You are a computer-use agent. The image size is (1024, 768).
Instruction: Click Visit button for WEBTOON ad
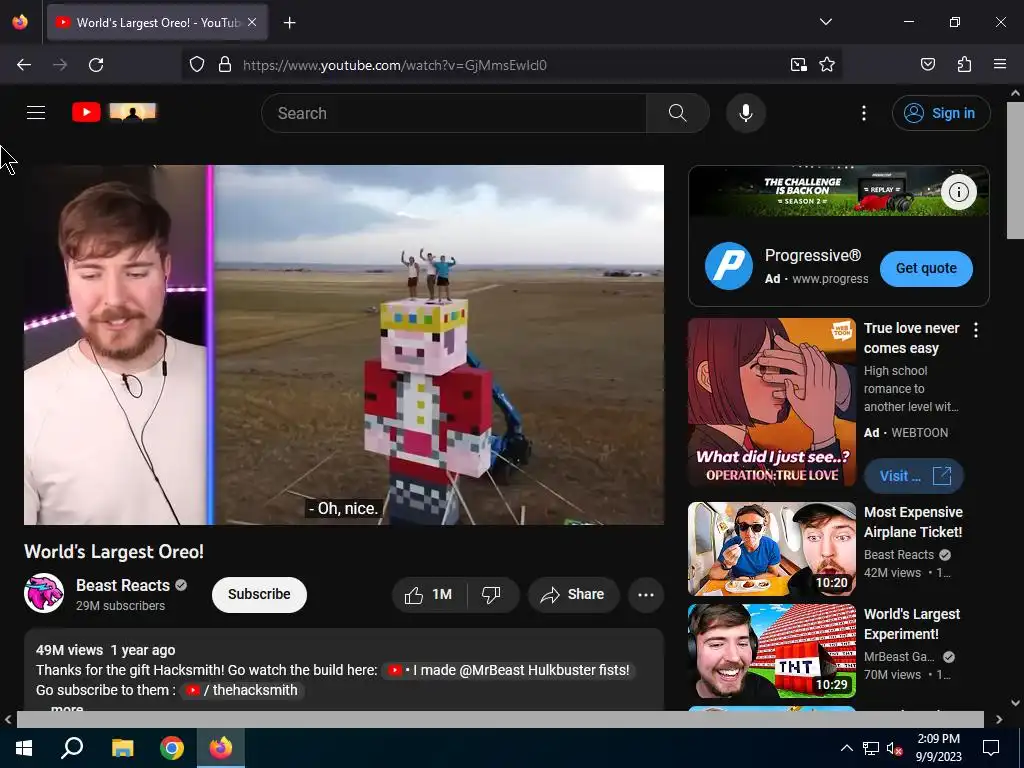coord(914,476)
